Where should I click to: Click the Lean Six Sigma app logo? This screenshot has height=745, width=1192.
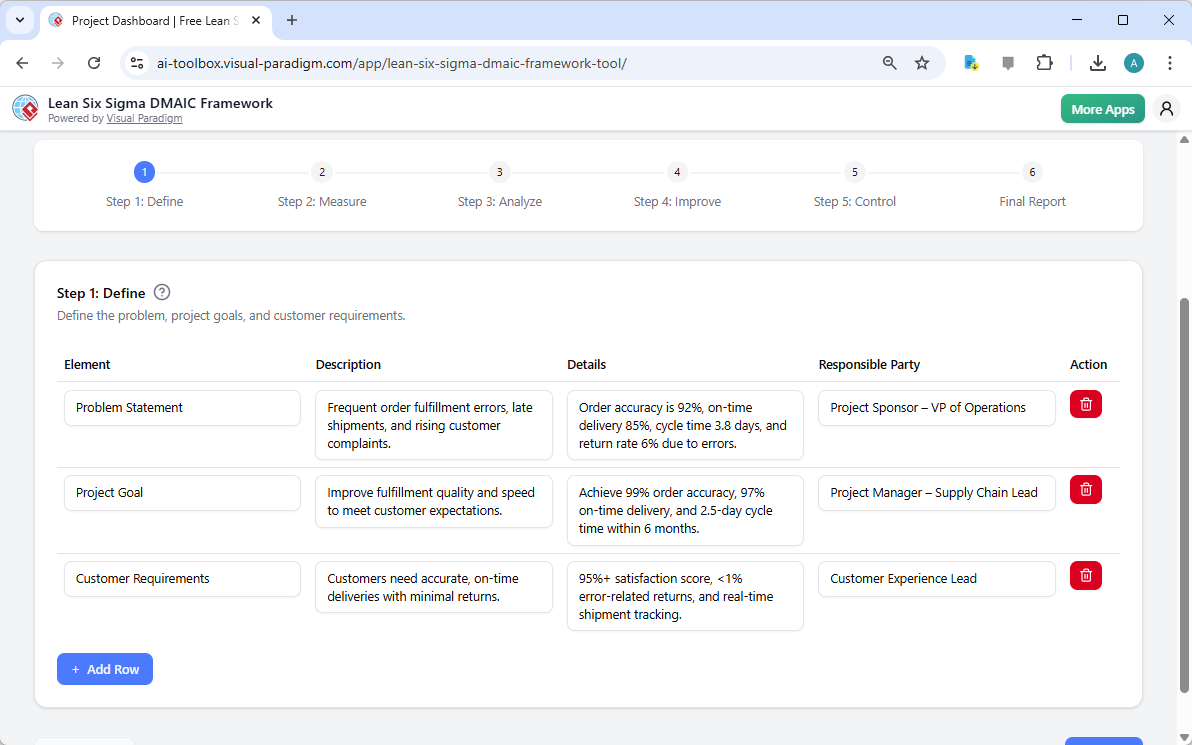click(x=25, y=108)
